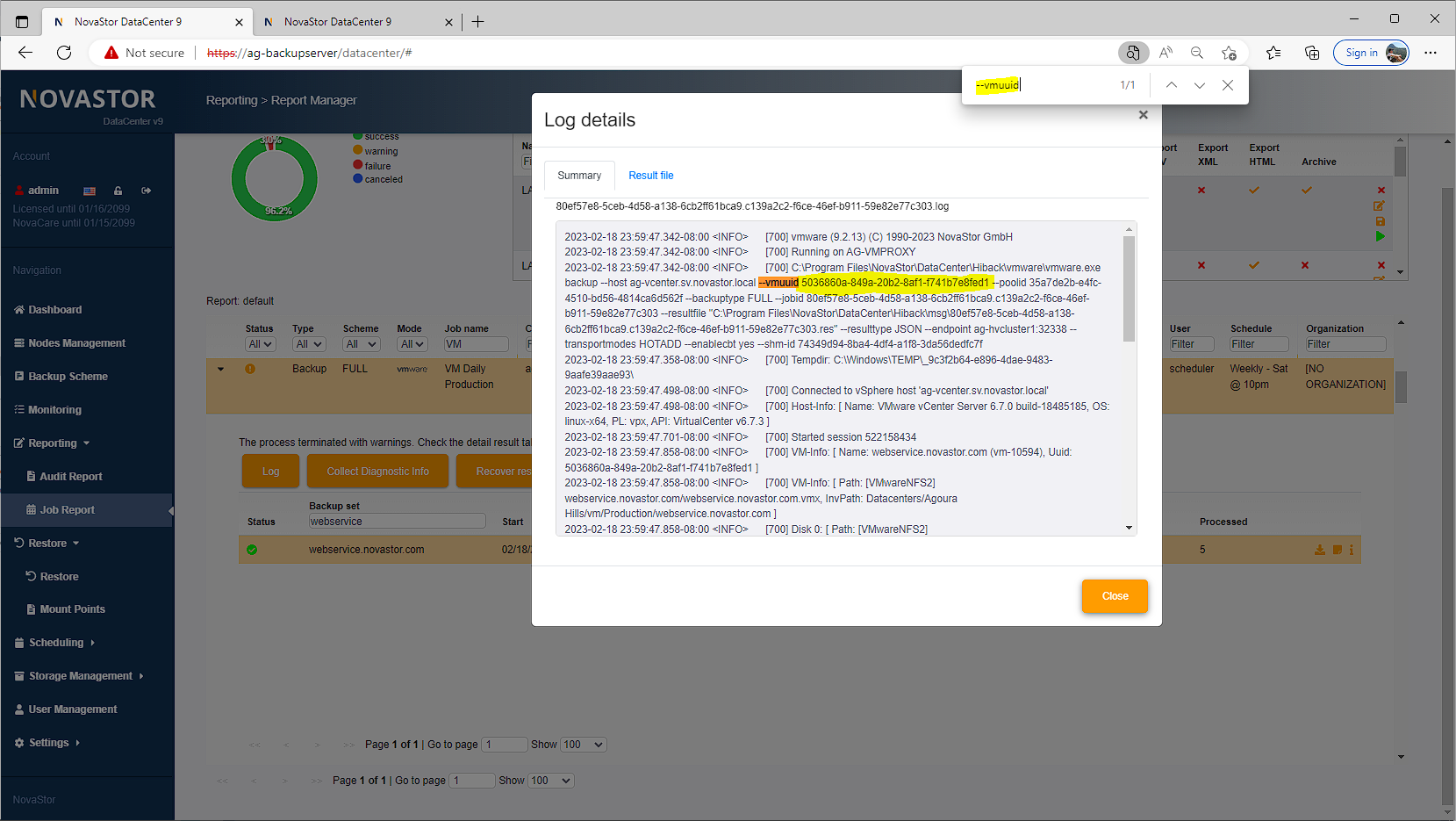Click the Schedule filter field
Viewport: 1456px width, 821px height.
[x=1259, y=344]
